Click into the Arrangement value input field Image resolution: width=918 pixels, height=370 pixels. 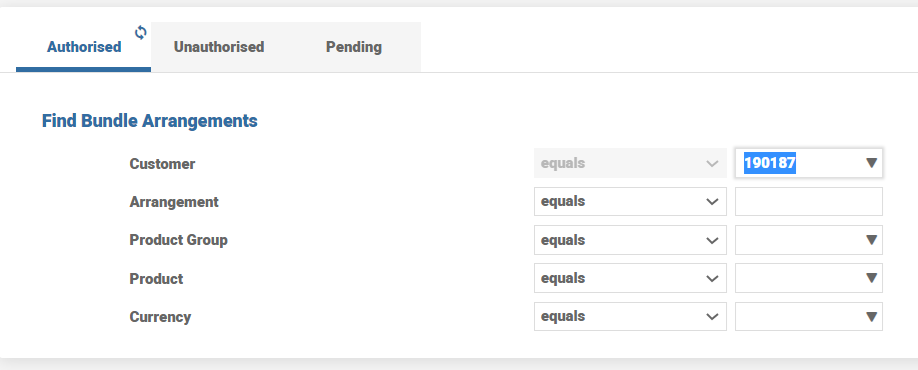click(x=809, y=201)
